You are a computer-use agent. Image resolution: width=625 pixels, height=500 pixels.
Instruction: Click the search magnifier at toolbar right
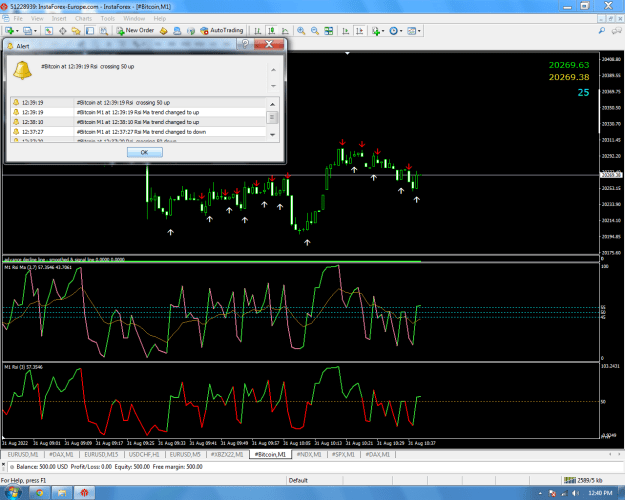click(x=602, y=30)
